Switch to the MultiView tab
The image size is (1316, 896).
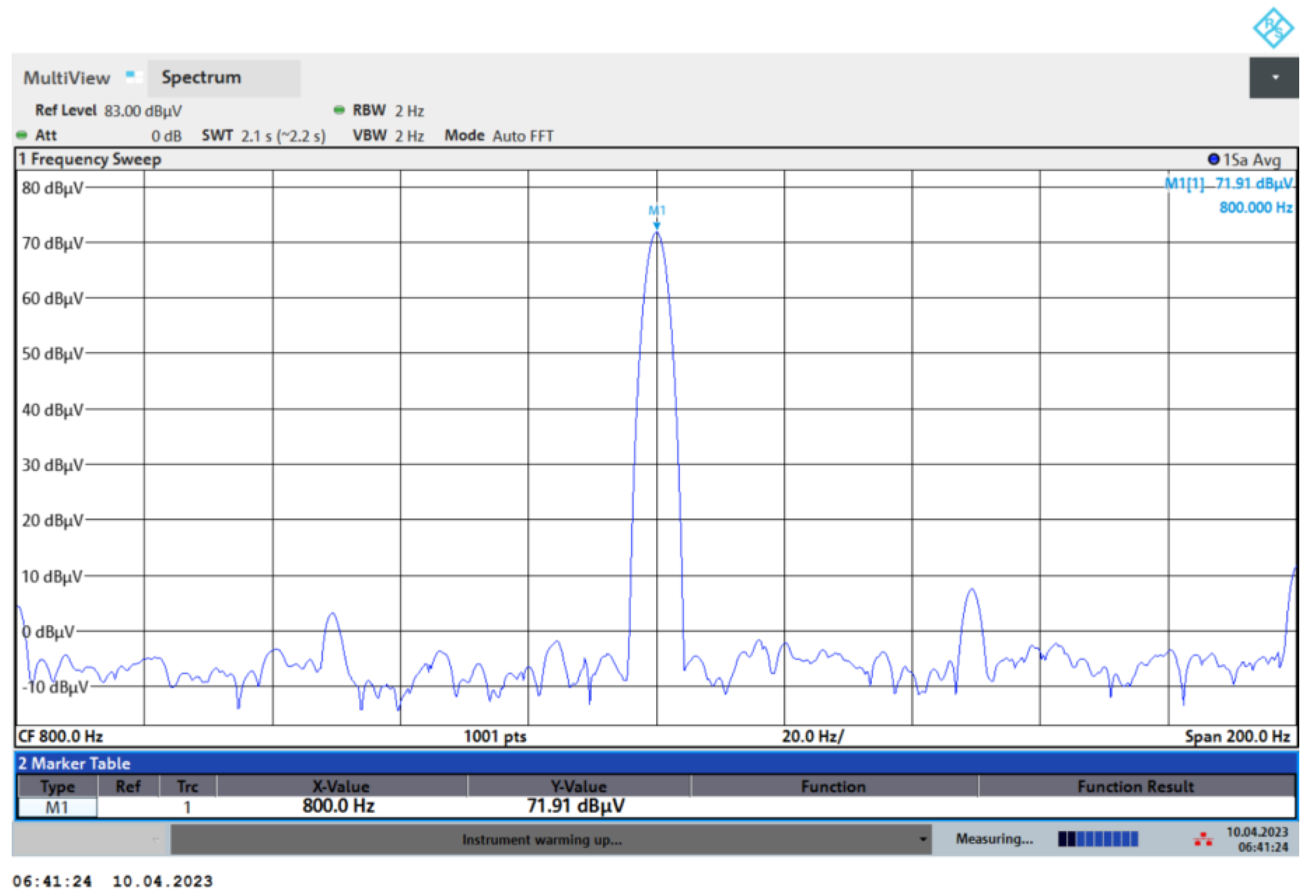[67, 77]
